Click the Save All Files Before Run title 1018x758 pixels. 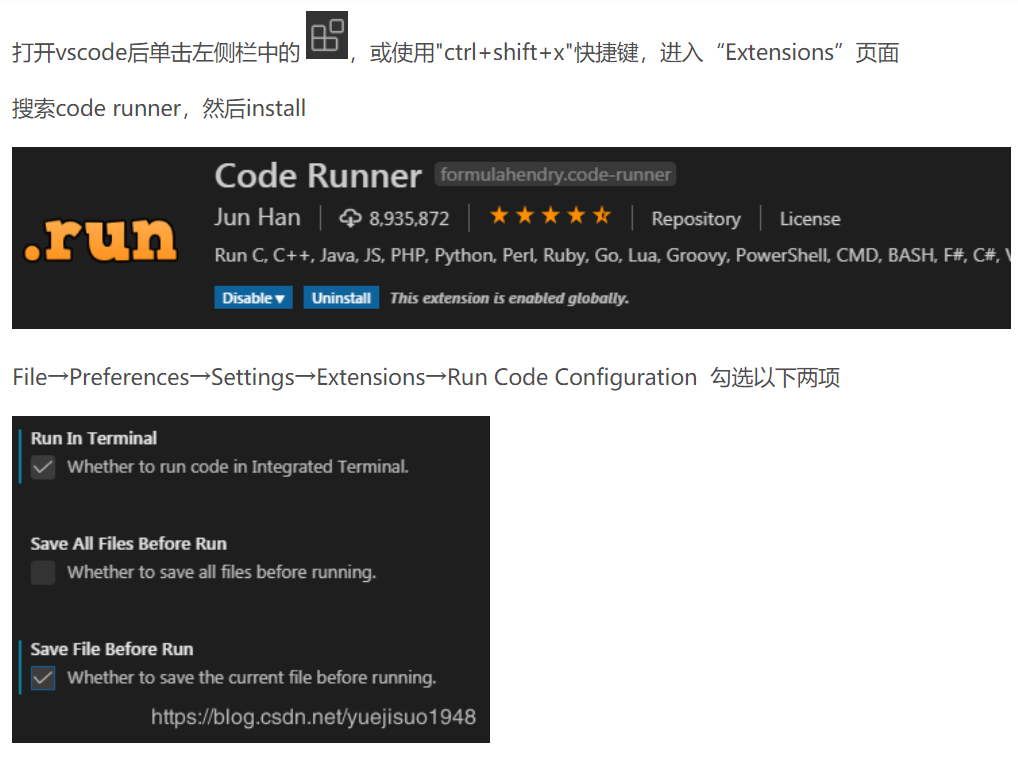tap(129, 544)
